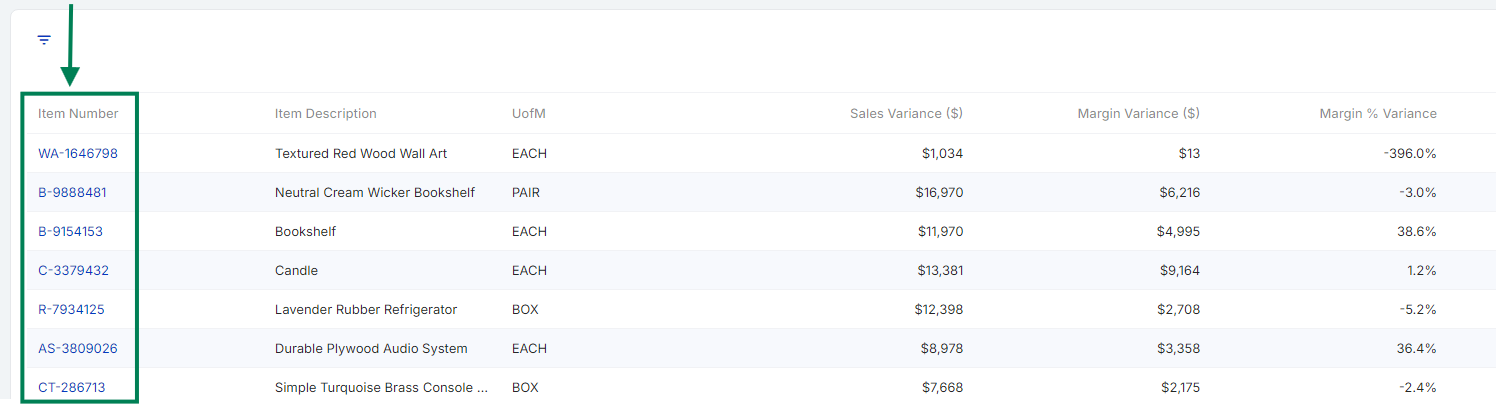The height and width of the screenshot is (404, 1496).
Task: Click the UofM column header
Action: [x=529, y=114]
